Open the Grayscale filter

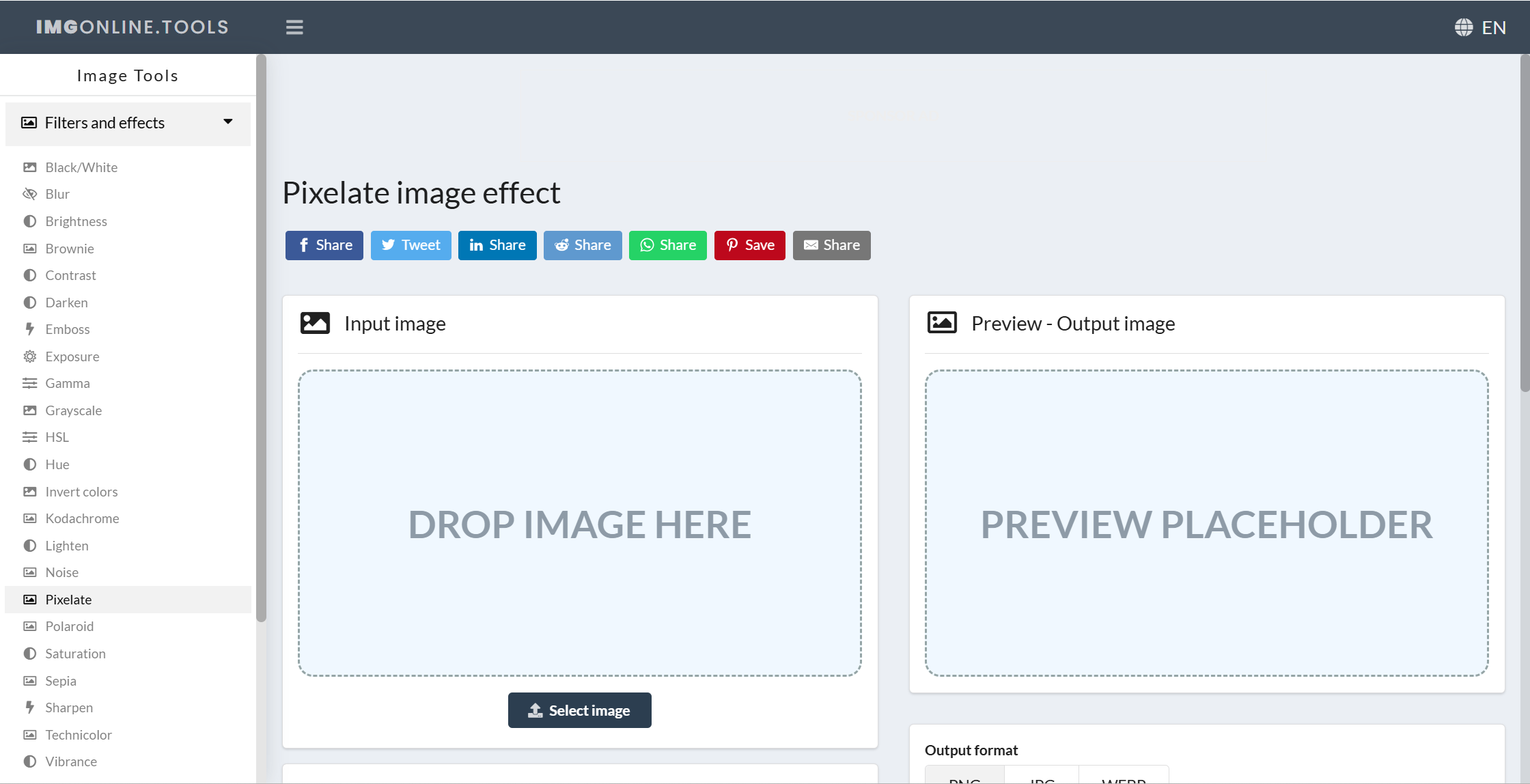point(73,410)
